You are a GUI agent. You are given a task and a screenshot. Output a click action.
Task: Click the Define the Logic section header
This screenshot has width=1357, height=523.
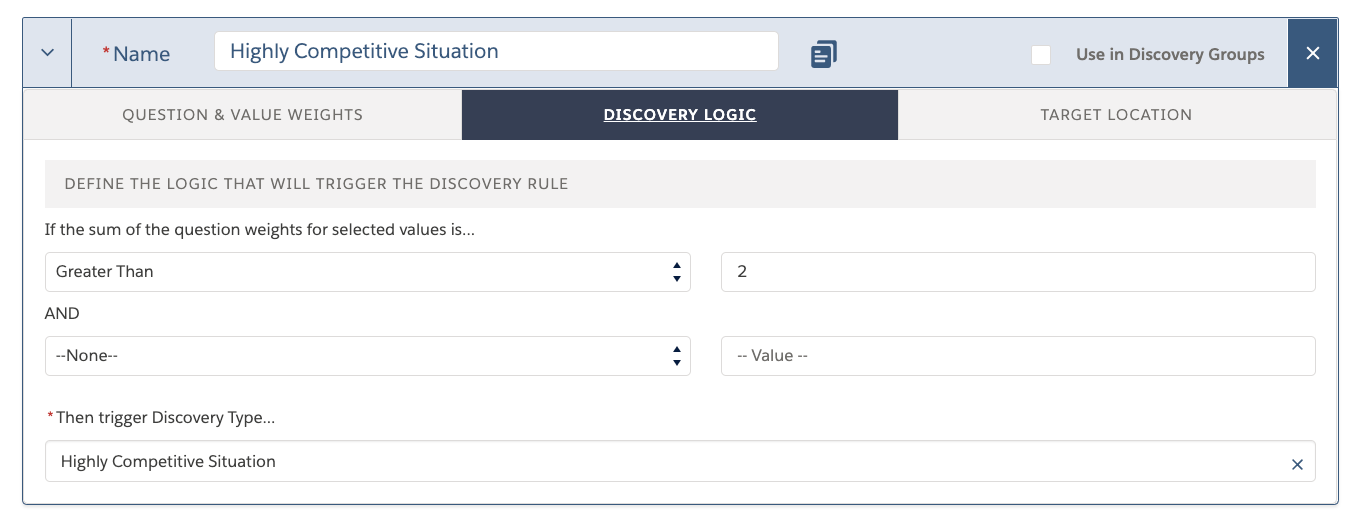click(x=680, y=184)
